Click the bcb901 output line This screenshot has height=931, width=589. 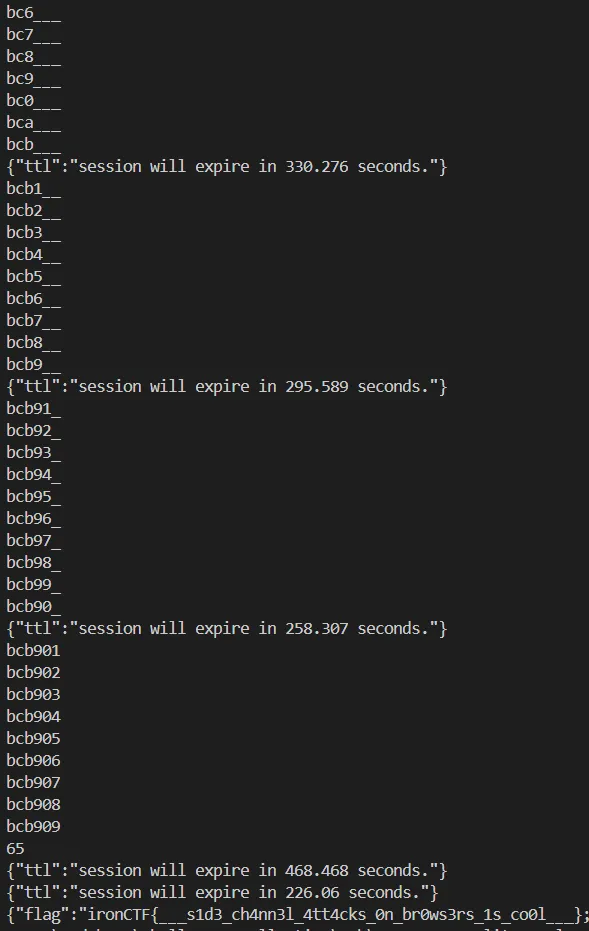point(33,651)
